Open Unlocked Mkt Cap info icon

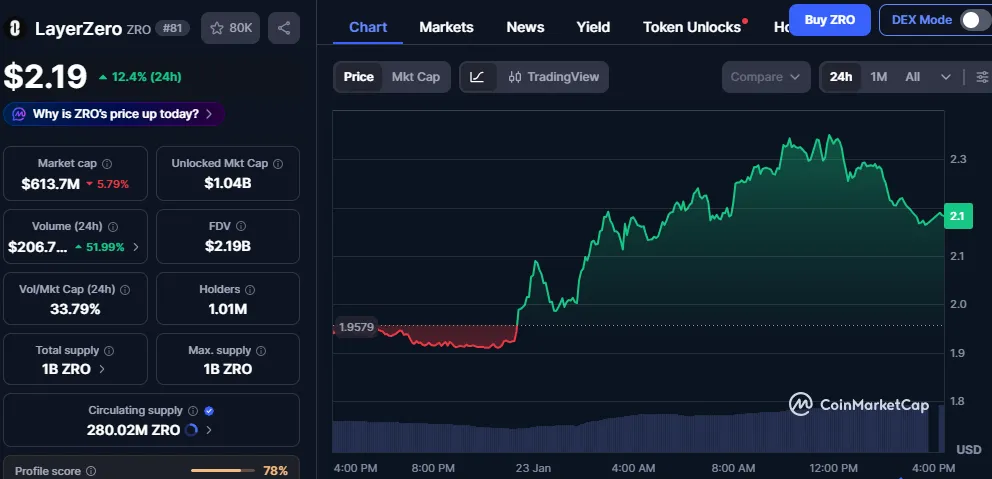(x=278, y=164)
